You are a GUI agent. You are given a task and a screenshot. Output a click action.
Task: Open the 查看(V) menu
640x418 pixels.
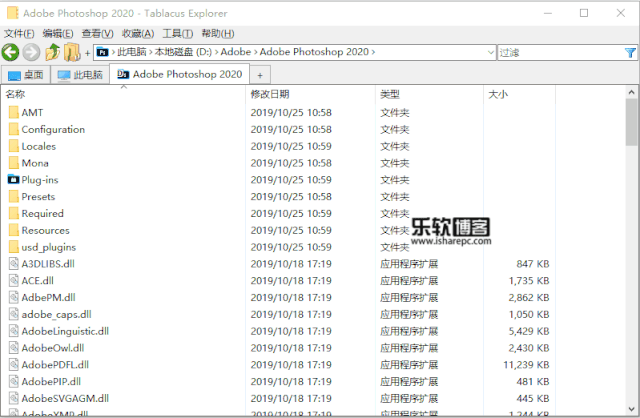coord(98,33)
